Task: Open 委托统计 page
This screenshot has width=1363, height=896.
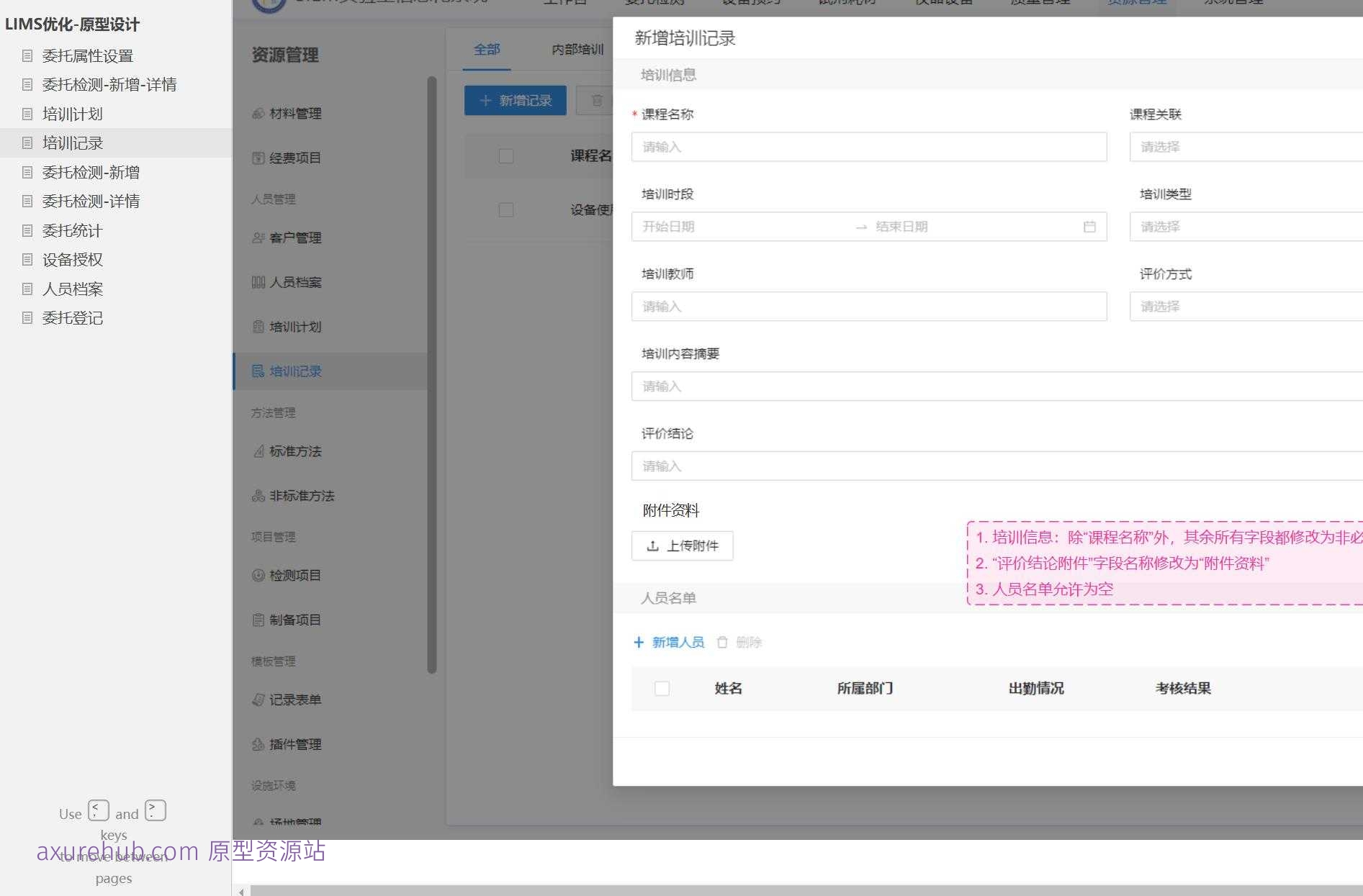Action: (72, 230)
